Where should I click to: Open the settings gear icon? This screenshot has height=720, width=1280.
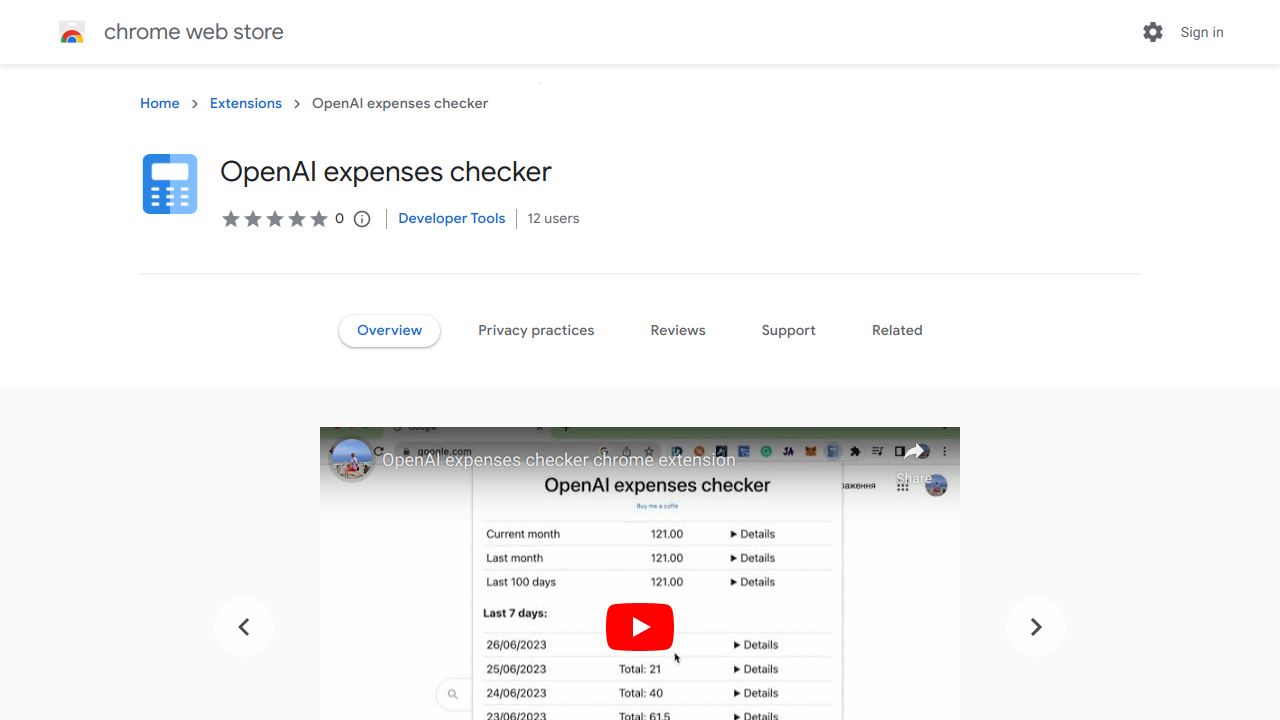click(1153, 32)
